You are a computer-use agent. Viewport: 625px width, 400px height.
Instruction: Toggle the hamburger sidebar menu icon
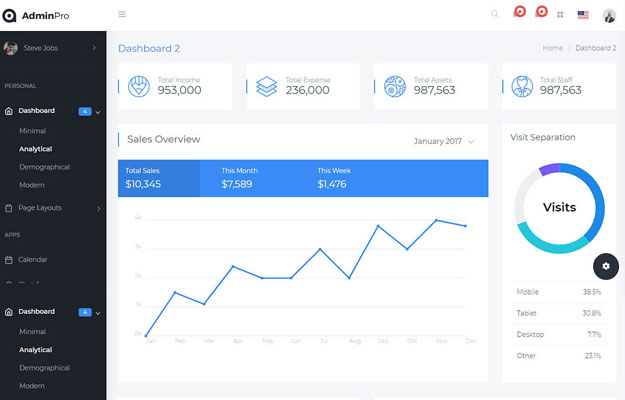point(122,14)
